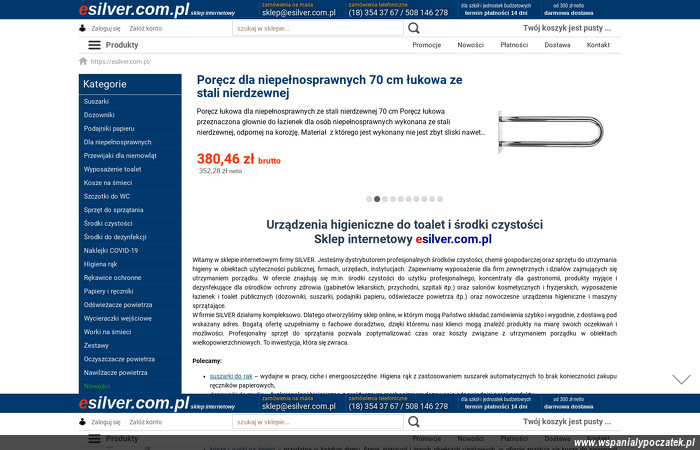Open the hamburger Produkty menu icon
Screen dimensions: 700x450
[94, 45]
